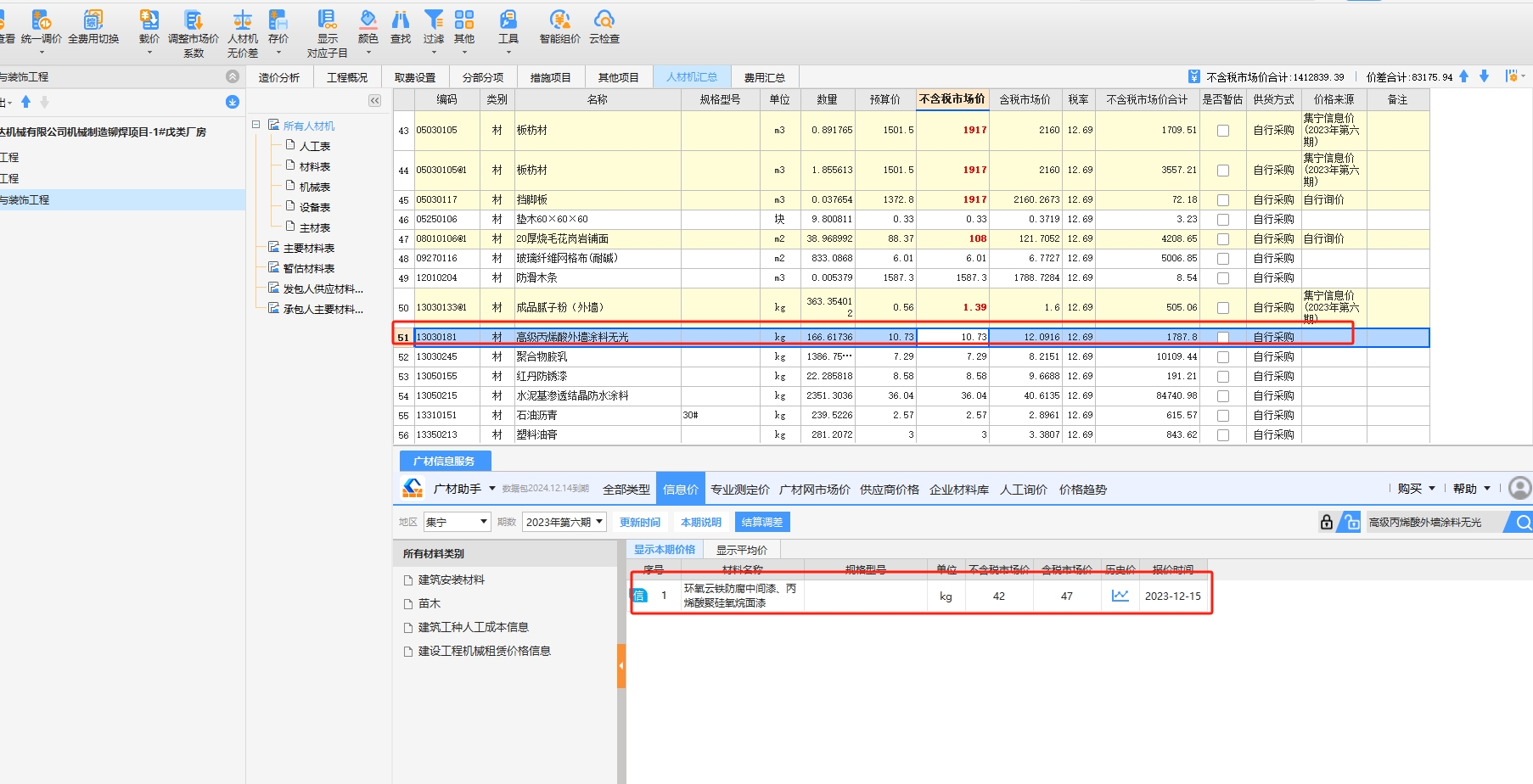
Task: Toggle 是否暂估 checkbox for 石油沥青
Action: [1223, 416]
